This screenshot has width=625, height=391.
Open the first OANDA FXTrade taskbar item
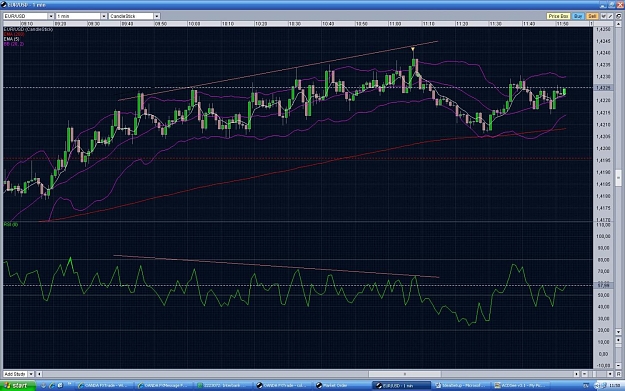click(104, 385)
